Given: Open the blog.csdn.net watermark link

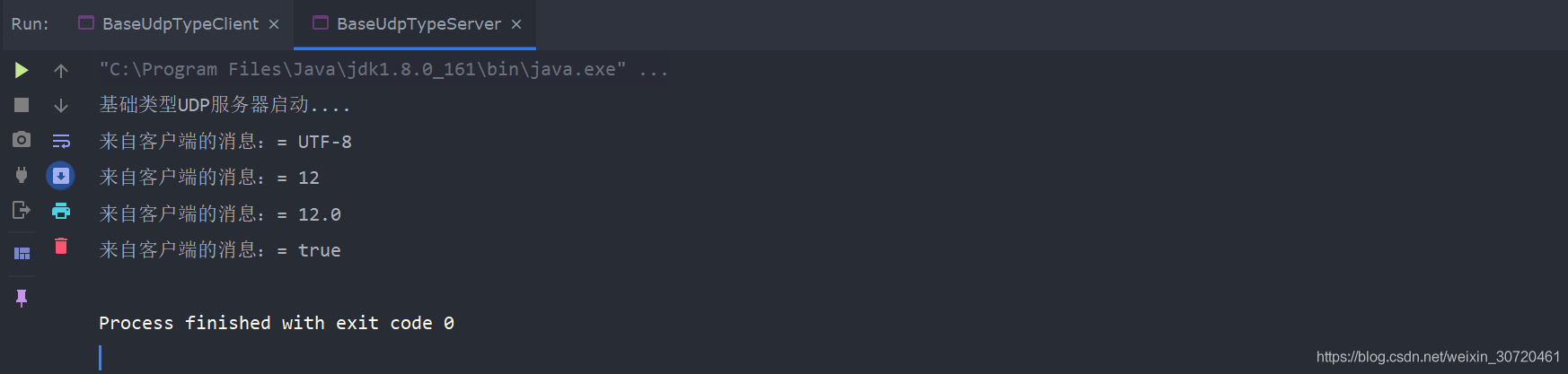Looking at the screenshot, I should (1438, 357).
